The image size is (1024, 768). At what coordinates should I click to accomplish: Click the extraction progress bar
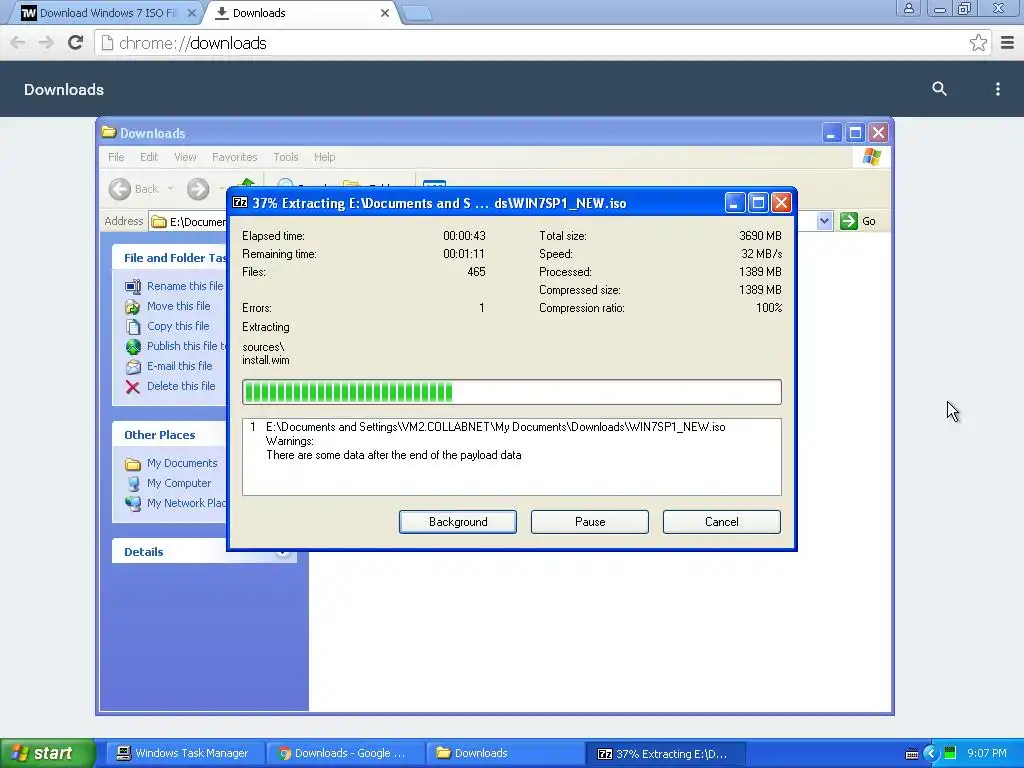511,392
